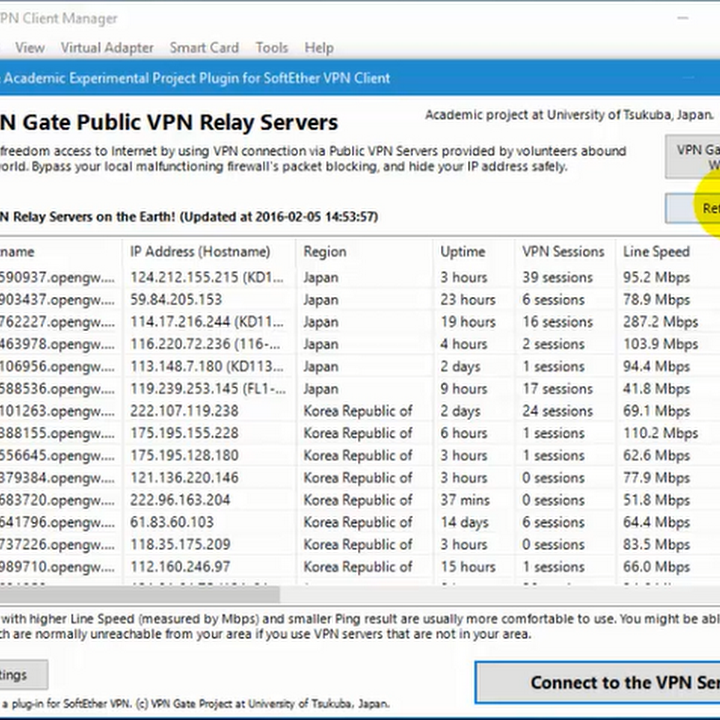Open the Help menu
The height and width of the screenshot is (720, 720).
coord(319,48)
